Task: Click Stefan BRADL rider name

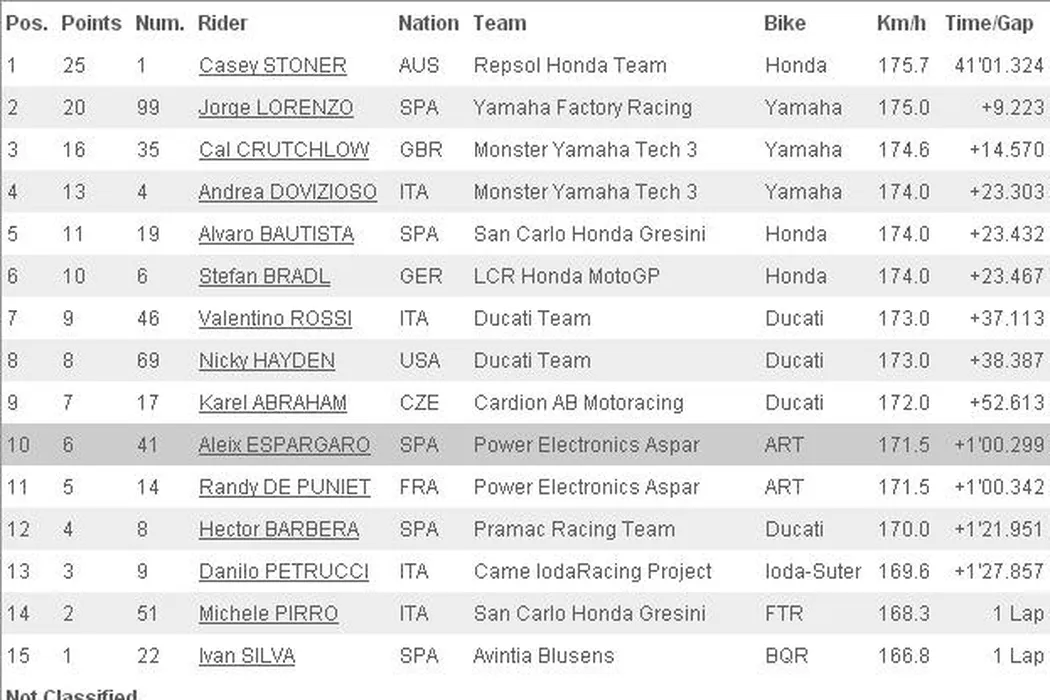Action: click(x=264, y=276)
